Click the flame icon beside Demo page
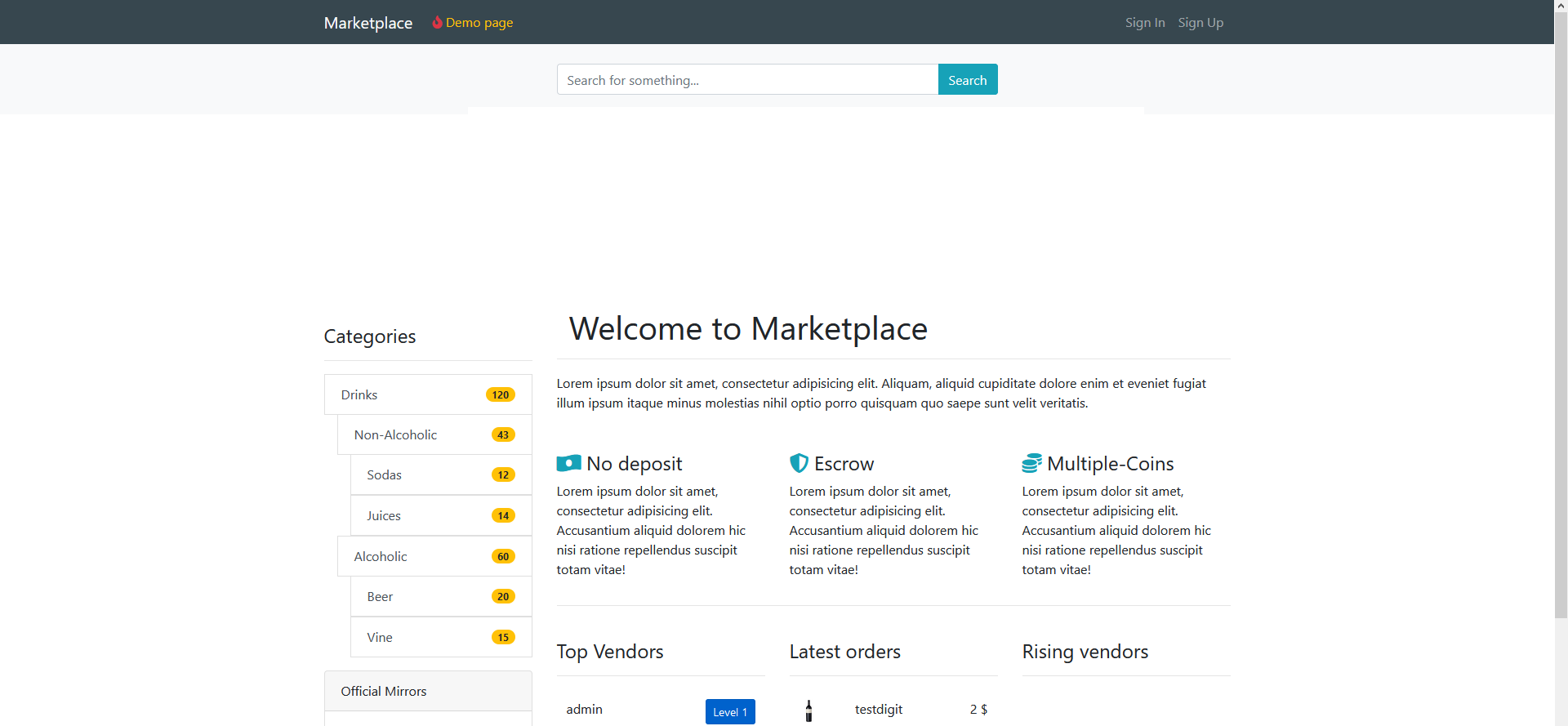 pos(437,22)
